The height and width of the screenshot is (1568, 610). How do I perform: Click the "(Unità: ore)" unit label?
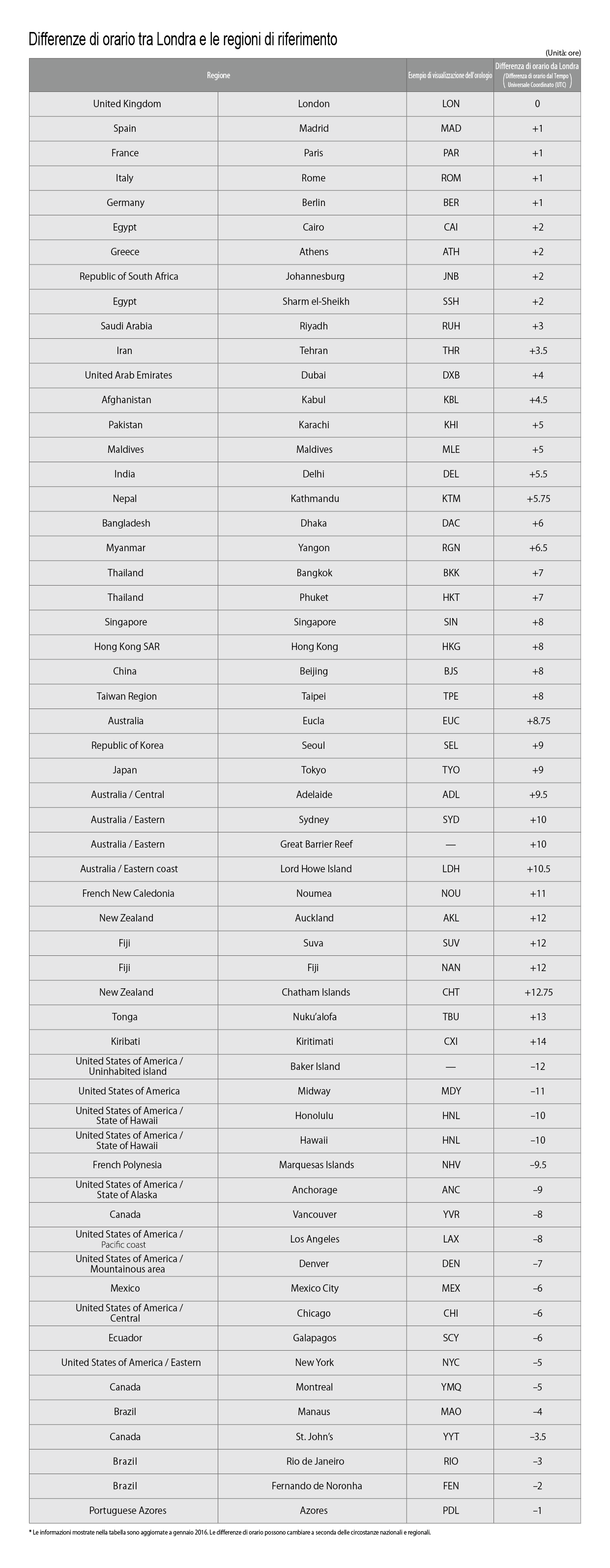tap(562, 53)
